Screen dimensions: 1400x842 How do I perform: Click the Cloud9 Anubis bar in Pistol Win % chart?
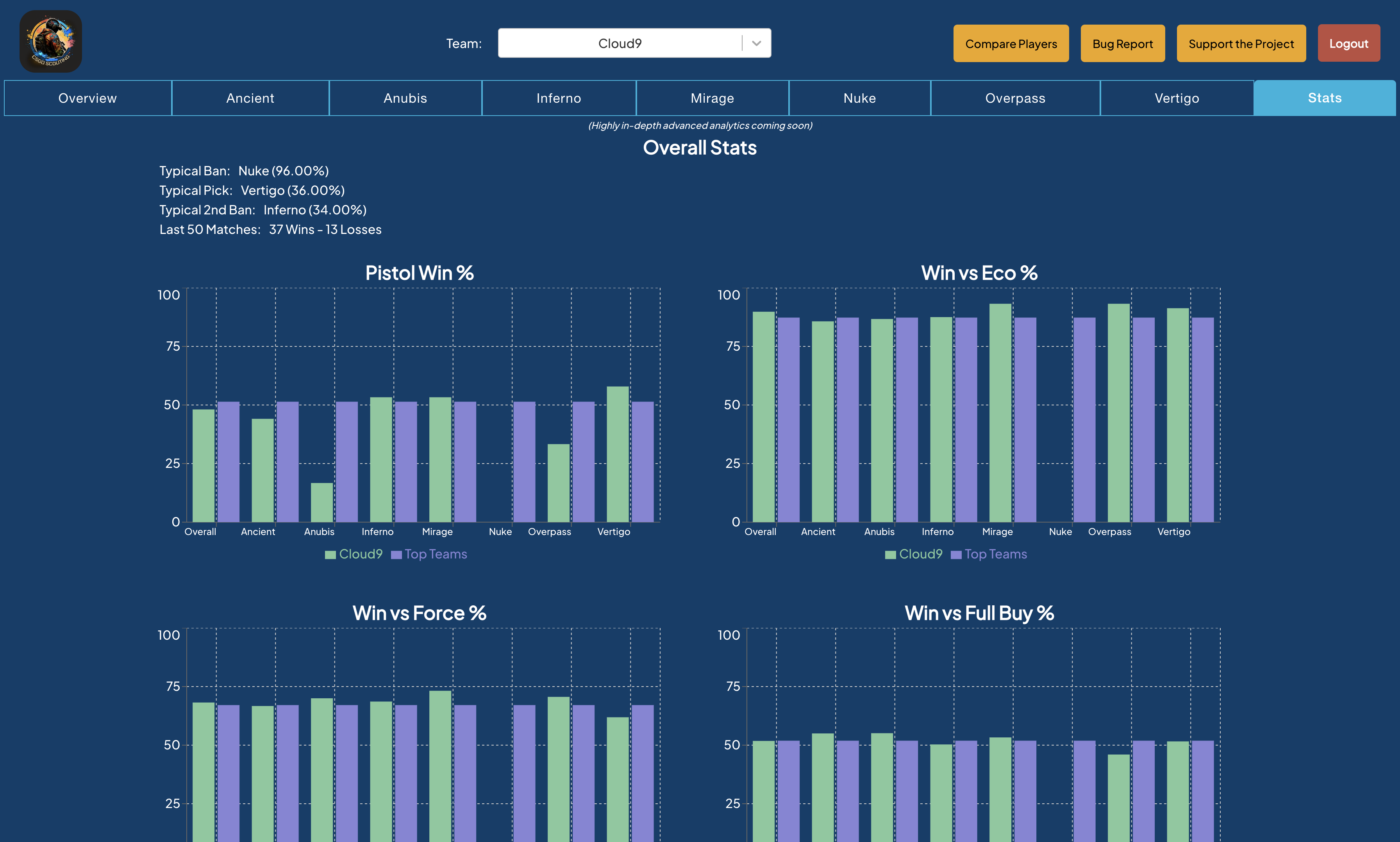[x=322, y=503]
